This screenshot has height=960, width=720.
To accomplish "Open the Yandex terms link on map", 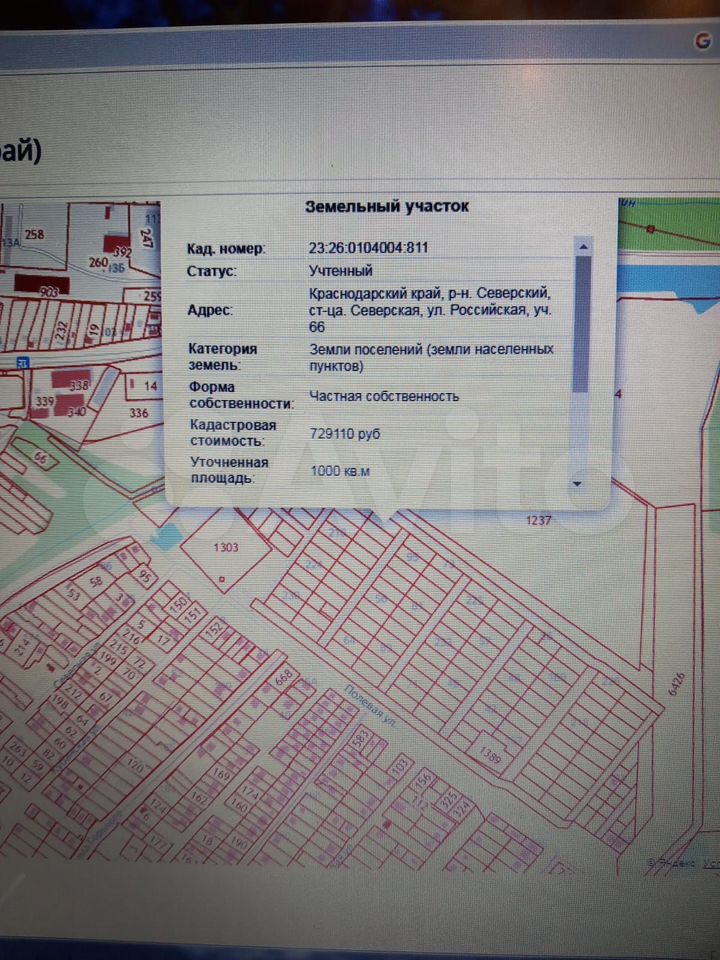I will click(710, 861).
